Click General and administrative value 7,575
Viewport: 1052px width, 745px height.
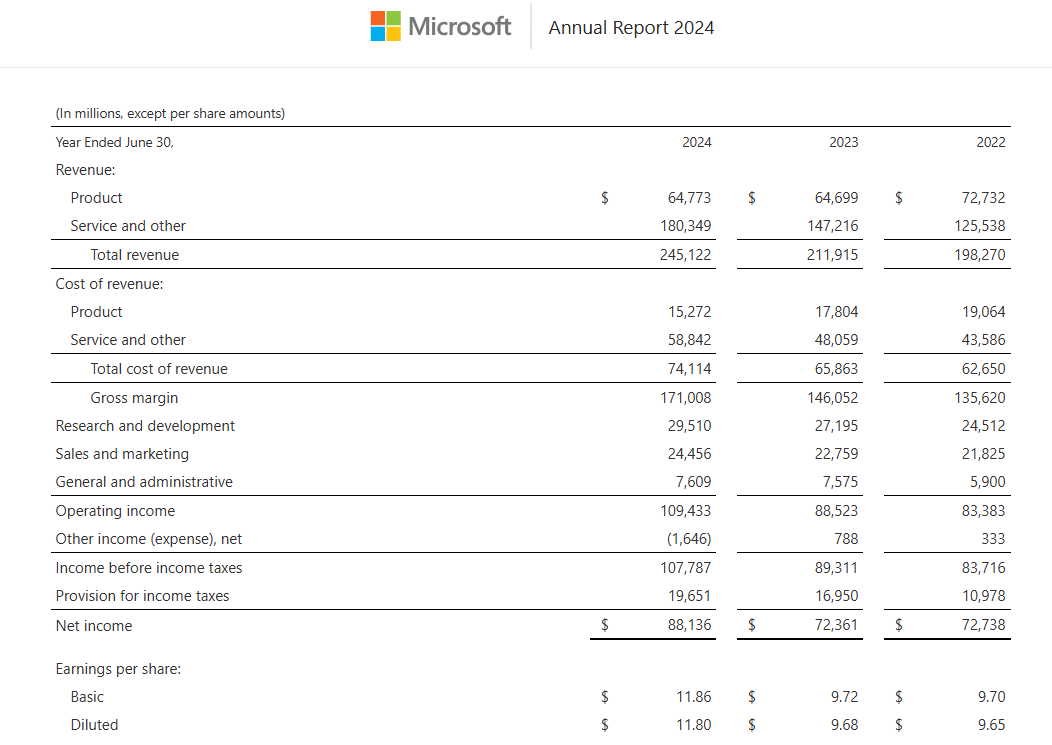pyautogui.click(x=840, y=482)
